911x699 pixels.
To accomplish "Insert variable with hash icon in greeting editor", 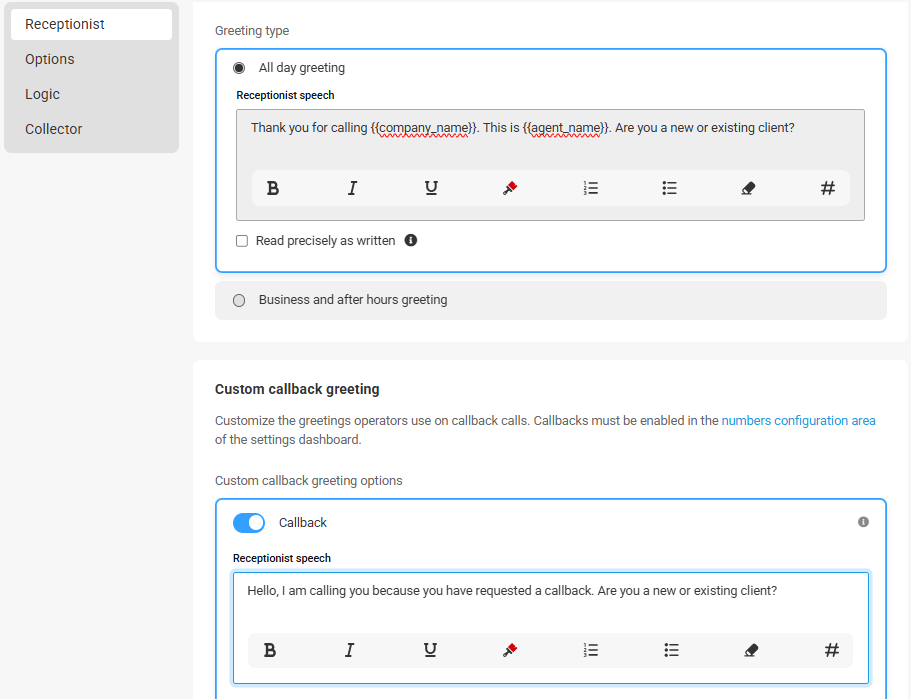I will coord(828,188).
